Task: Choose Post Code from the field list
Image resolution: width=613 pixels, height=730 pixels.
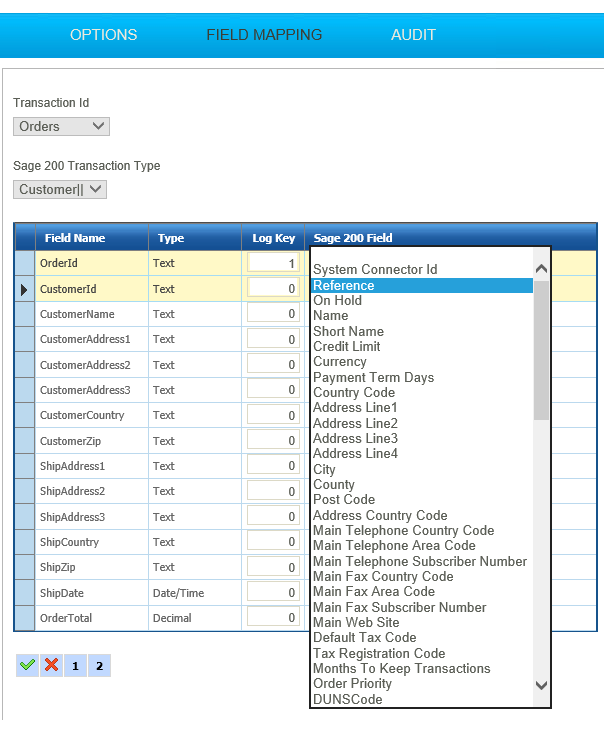Action: (x=344, y=500)
